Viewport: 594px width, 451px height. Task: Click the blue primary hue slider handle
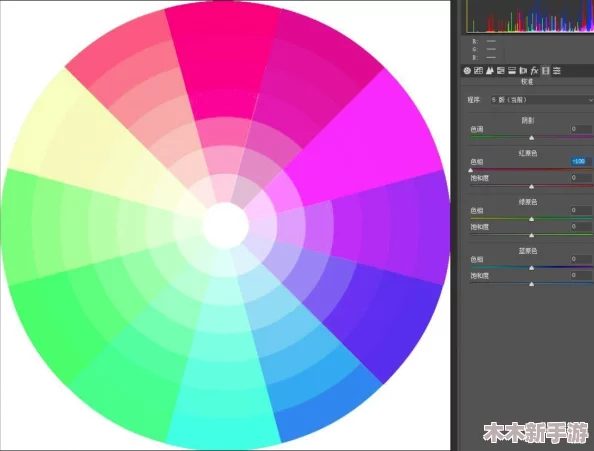[531, 268]
